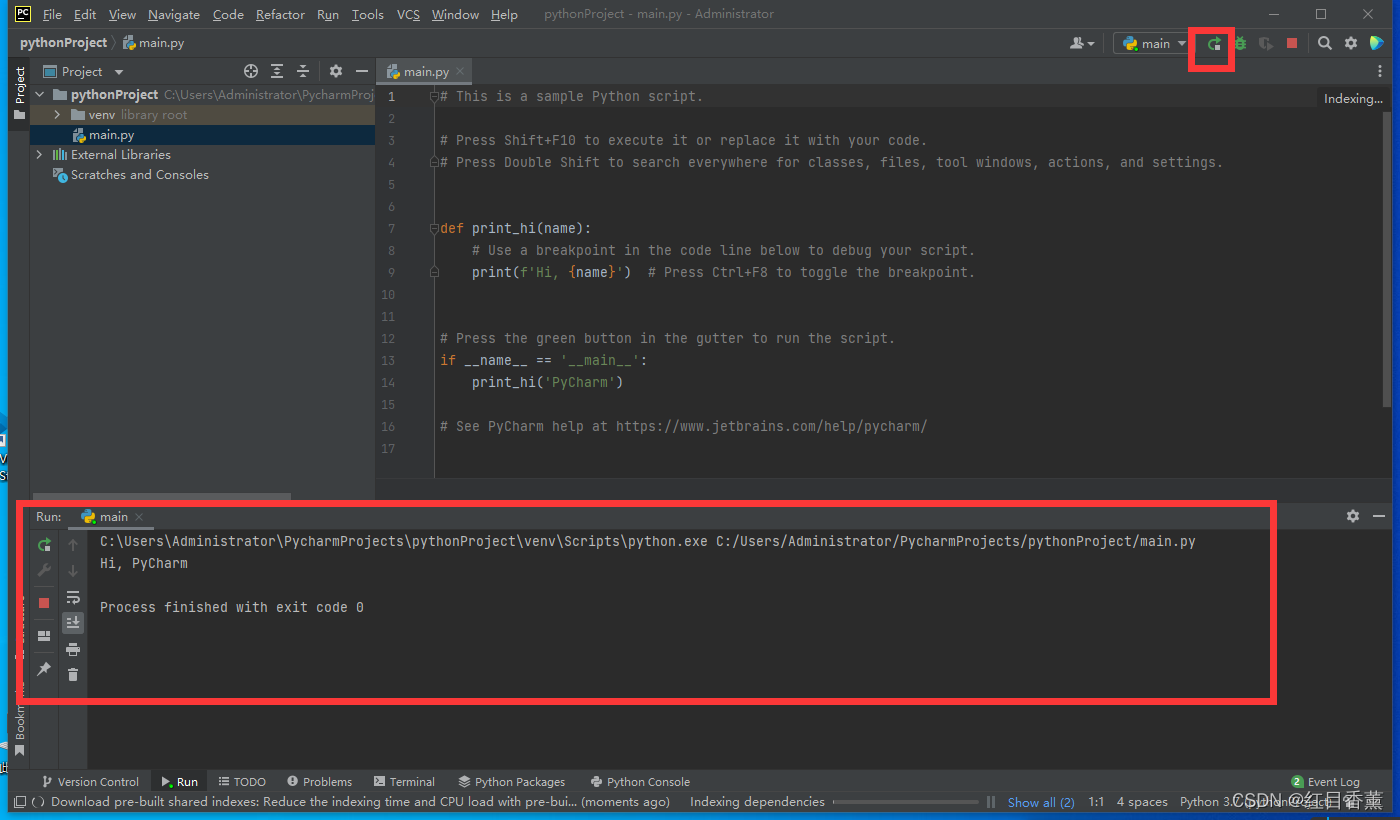Run with coverage from the top toolbar
The width and height of the screenshot is (1400, 820).
coord(1266,44)
